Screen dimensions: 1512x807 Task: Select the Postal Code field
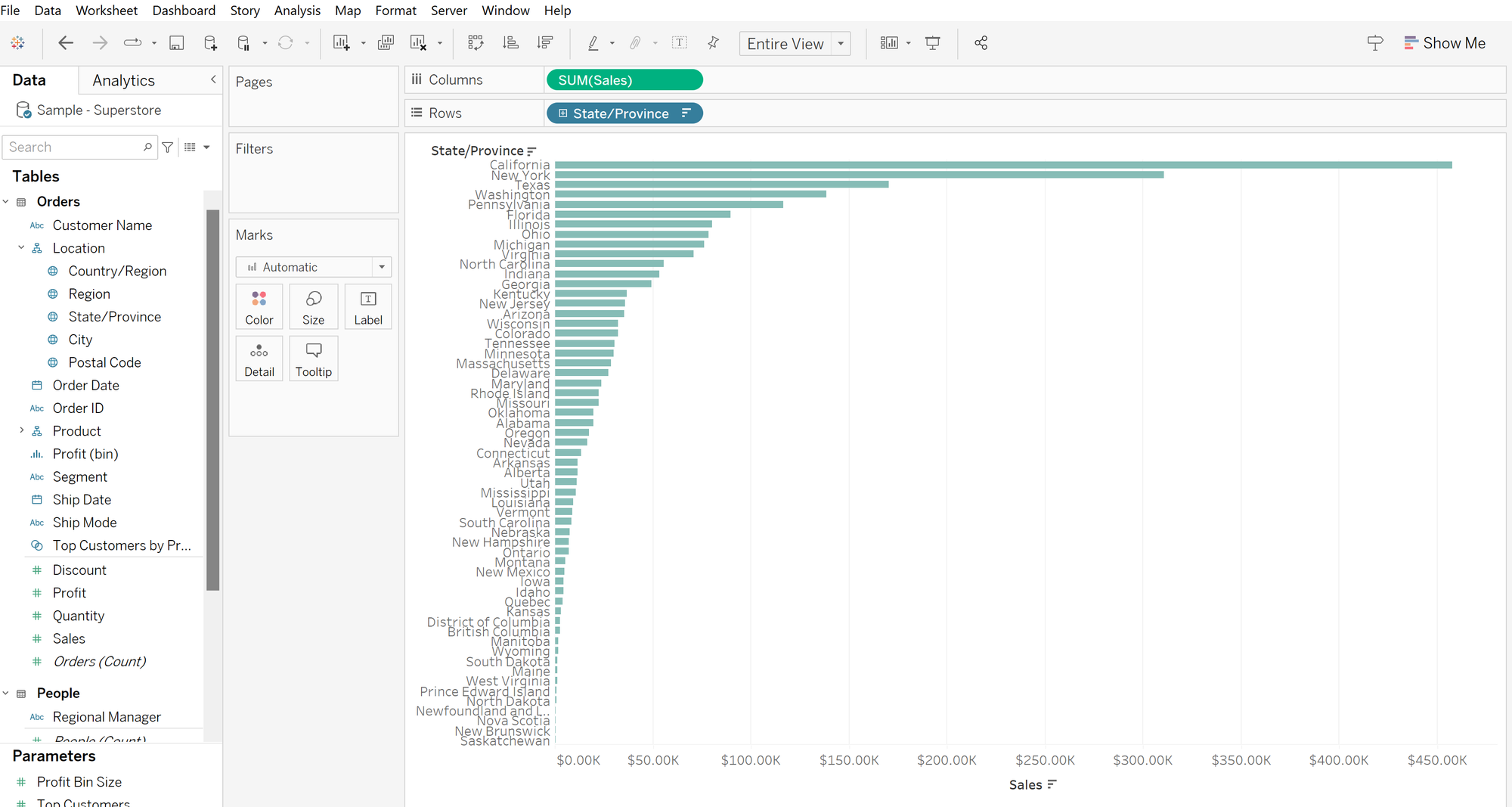104,362
